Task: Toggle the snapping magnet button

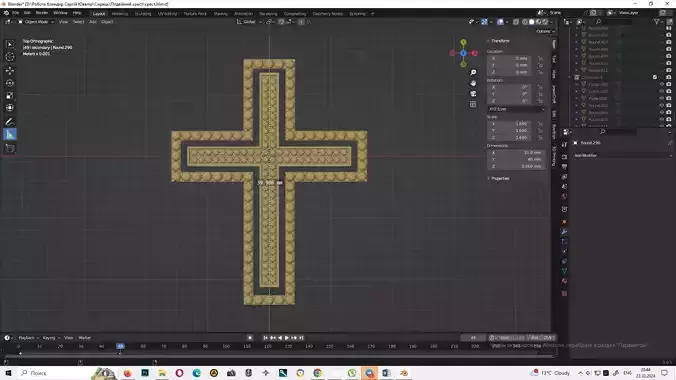Action: pyautogui.click(x=282, y=22)
